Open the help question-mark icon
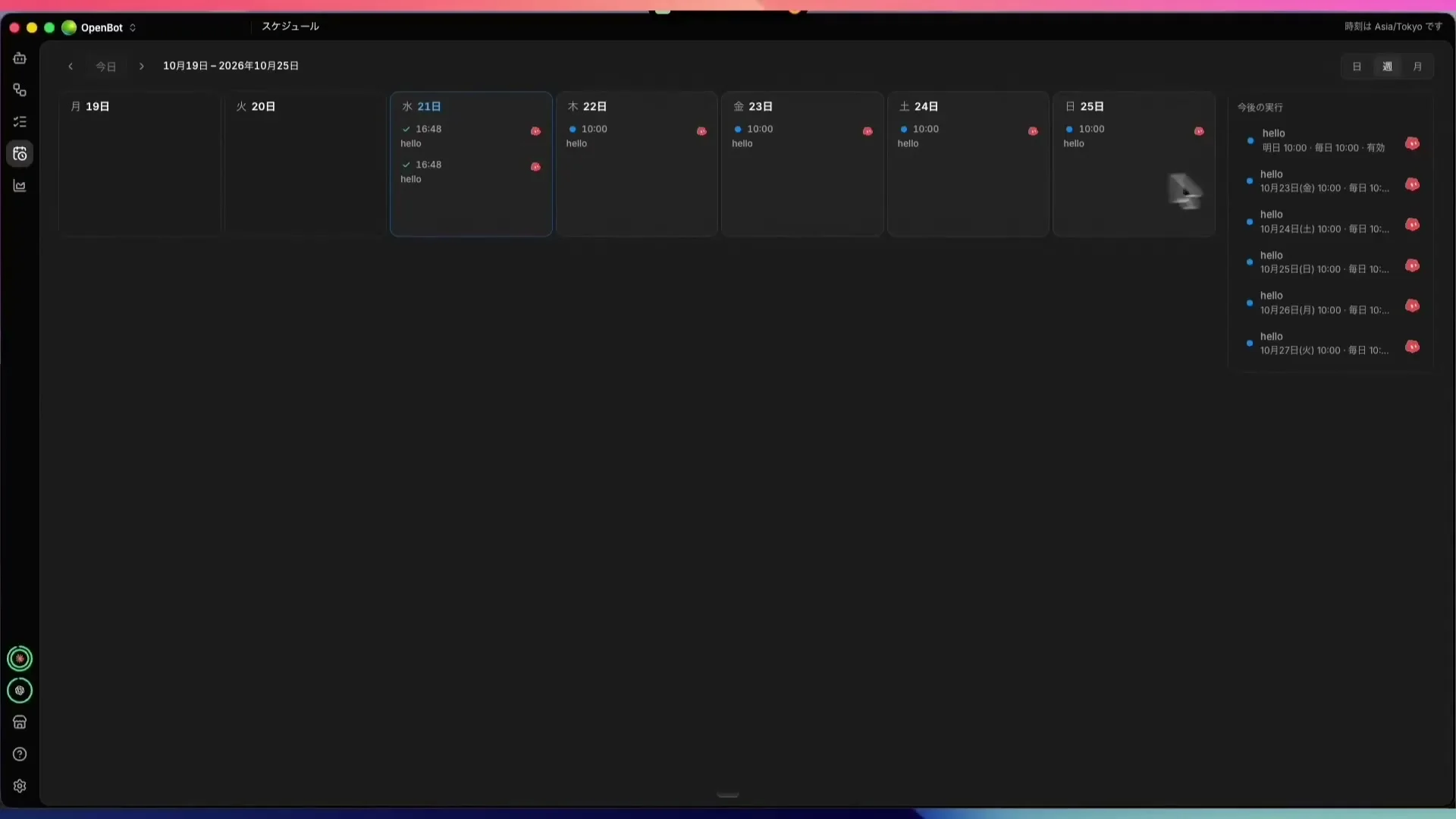This screenshot has width=1456, height=819. [20, 754]
